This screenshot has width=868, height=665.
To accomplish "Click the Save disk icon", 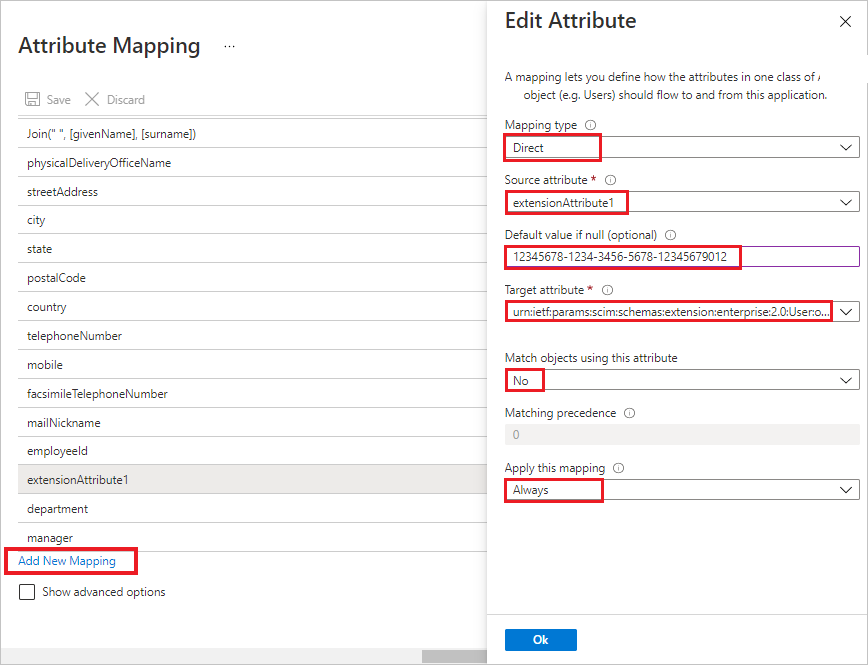I will (x=33, y=99).
